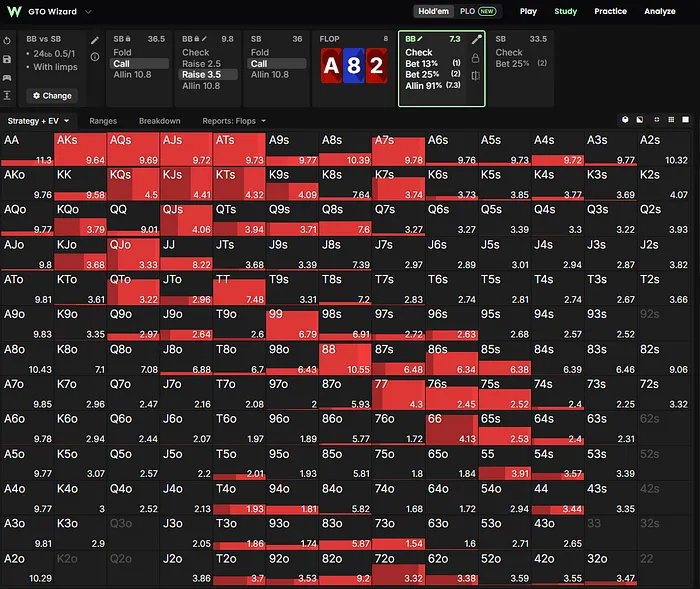Click the JJ hand cell

pyautogui.click(x=186, y=254)
